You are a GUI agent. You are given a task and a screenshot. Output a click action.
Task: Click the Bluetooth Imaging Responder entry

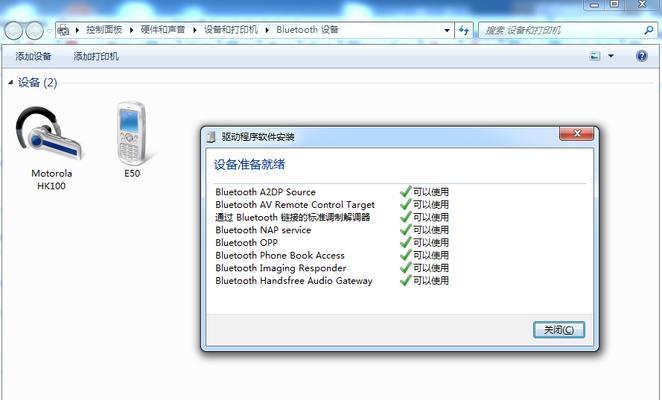click(281, 268)
